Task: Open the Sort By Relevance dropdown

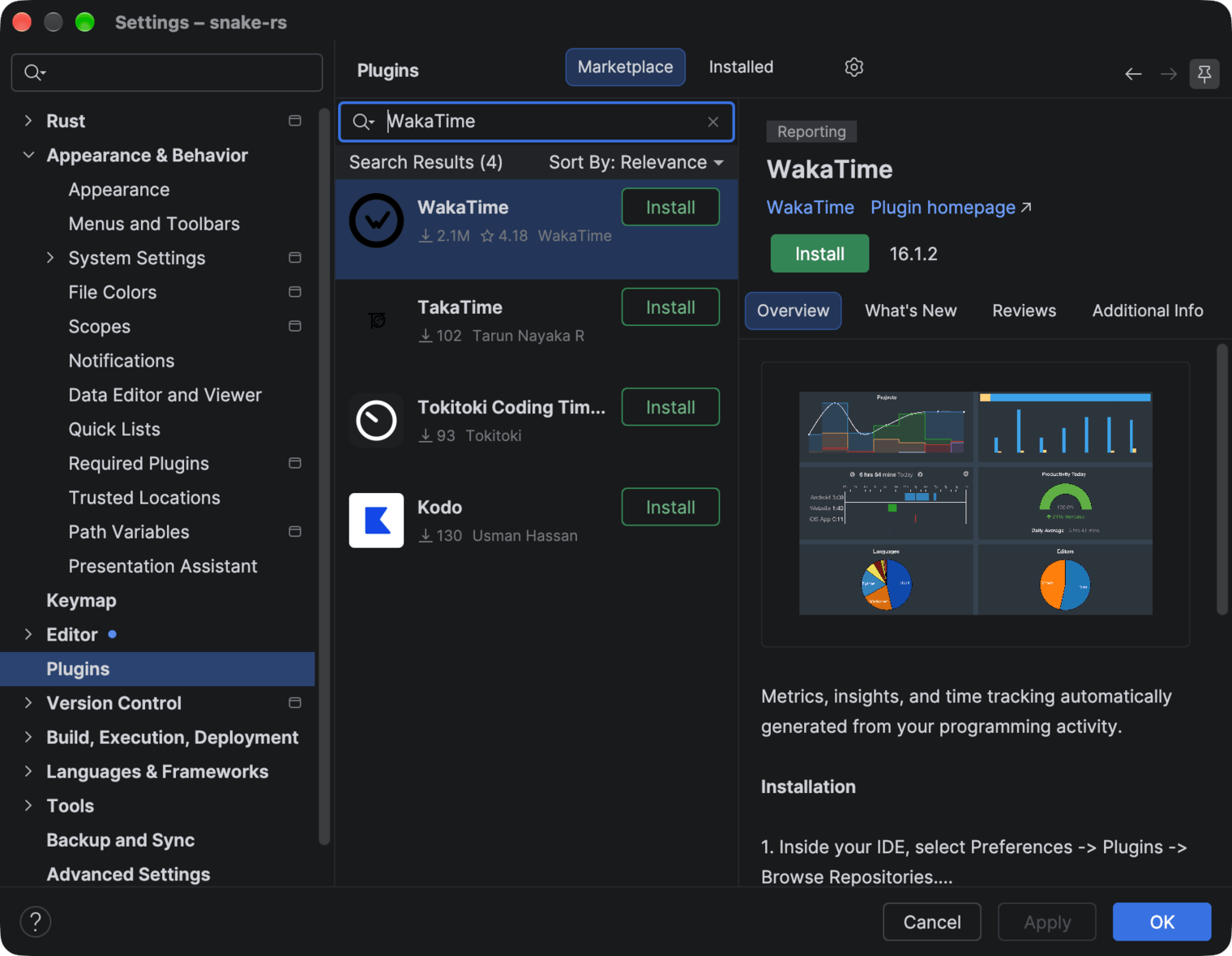Action: point(636,162)
